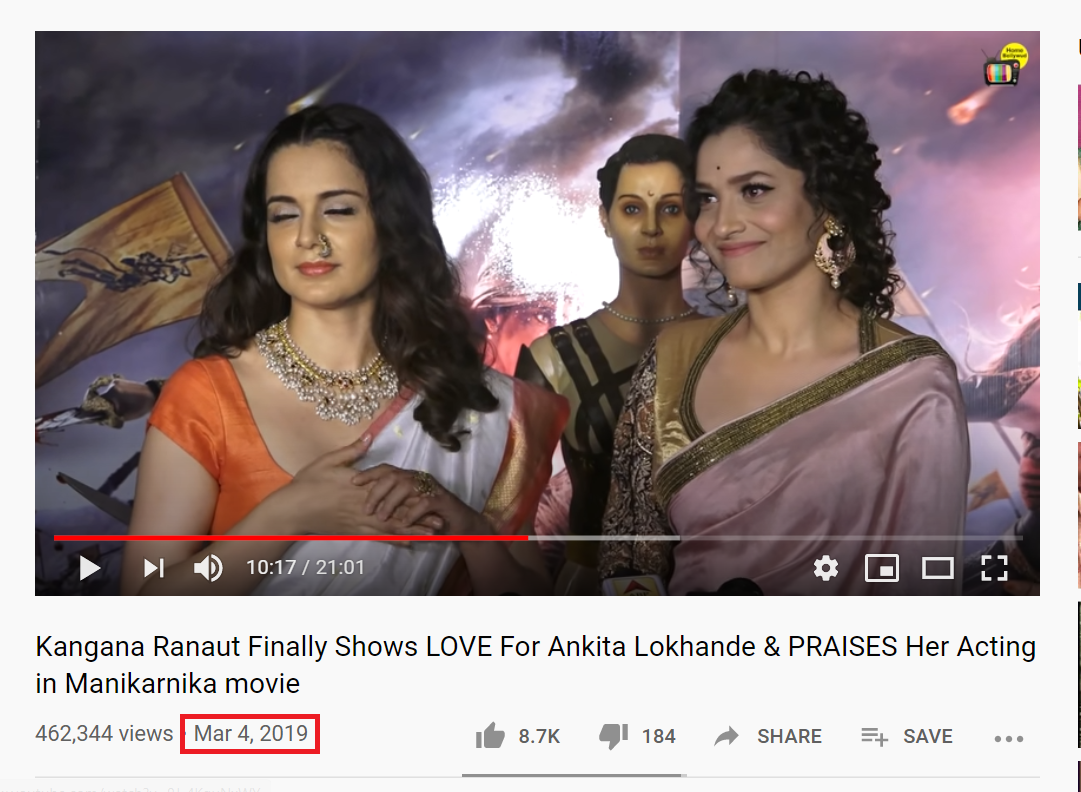This screenshot has height=792, width=1081.
Task: Mute the video volume speaker icon
Action: [208, 568]
